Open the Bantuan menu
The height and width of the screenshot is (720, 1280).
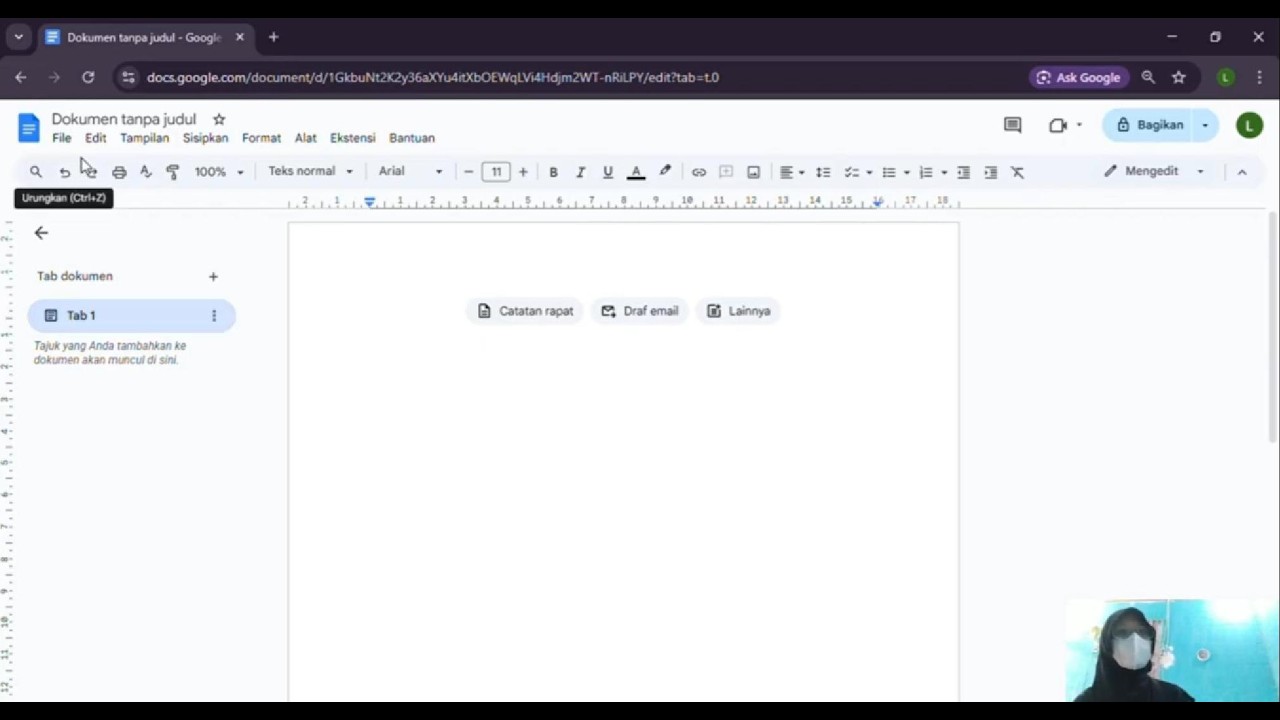412,138
